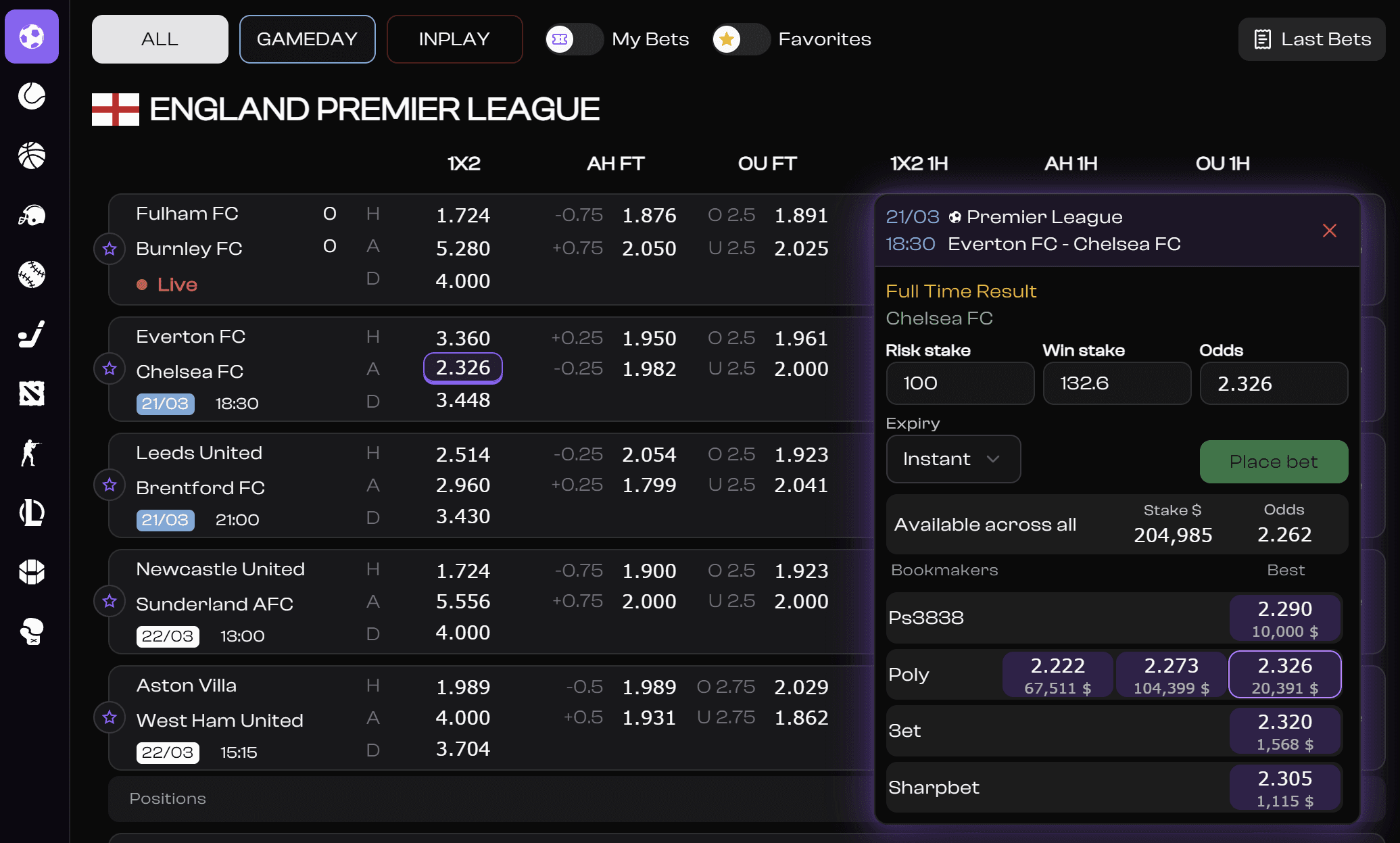Enable the My Bets toggle

pyautogui.click(x=574, y=39)
